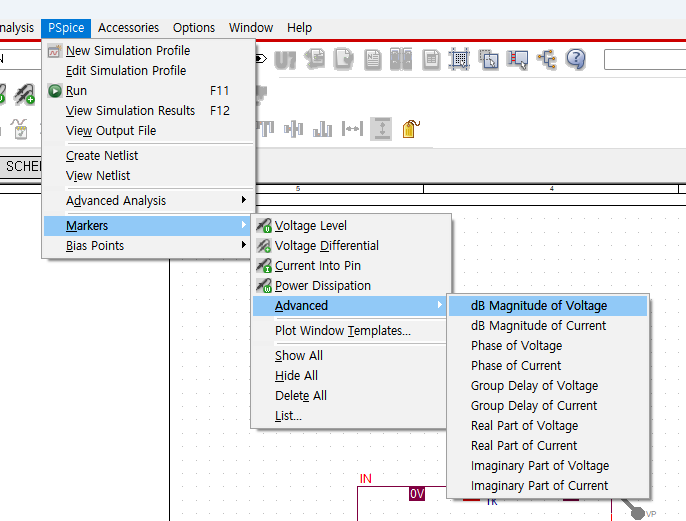
Task: Click the Area Select toolbar icon
Action: (488, 59)
